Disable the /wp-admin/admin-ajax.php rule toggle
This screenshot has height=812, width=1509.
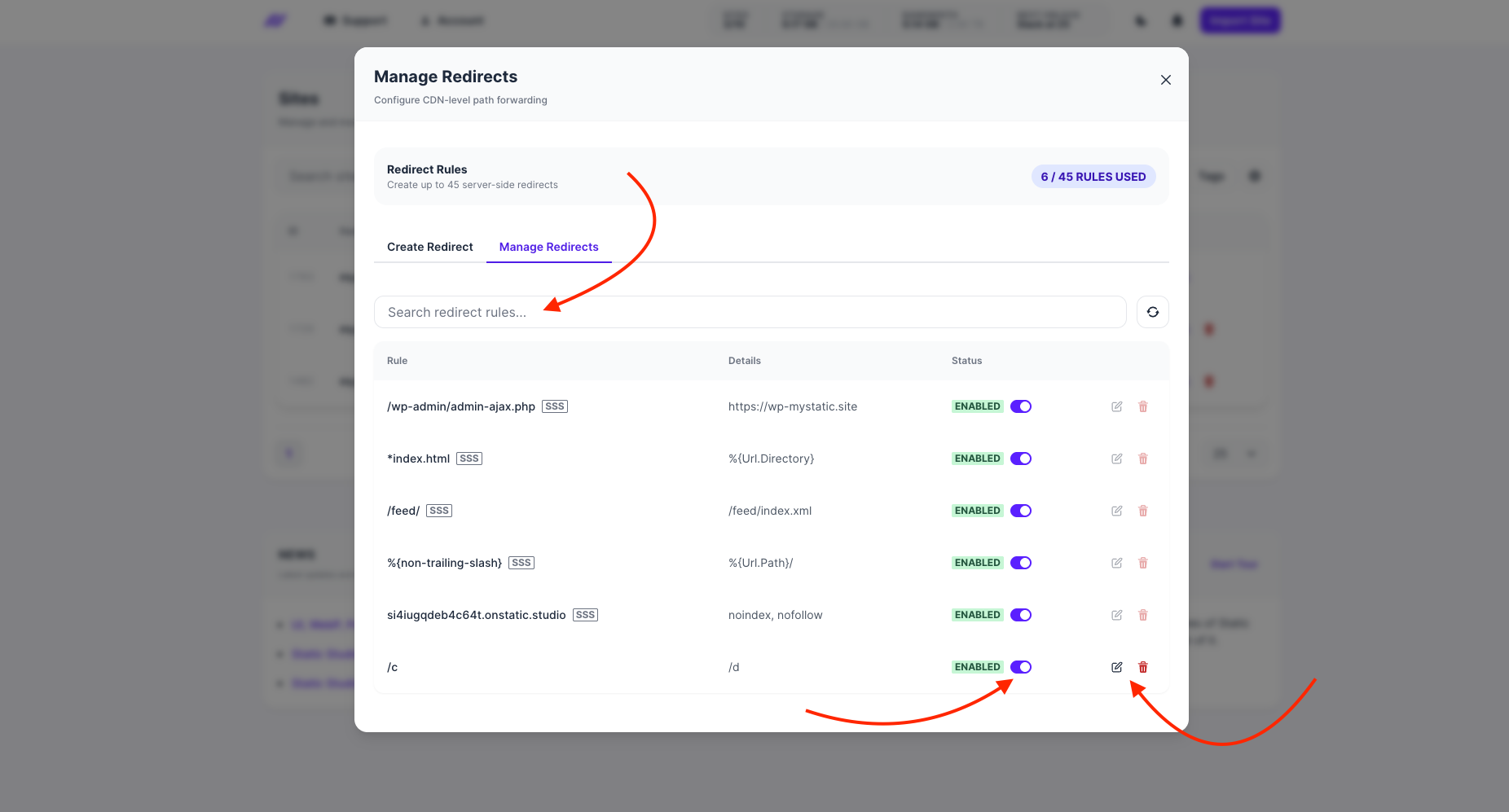click(1021, 406)
